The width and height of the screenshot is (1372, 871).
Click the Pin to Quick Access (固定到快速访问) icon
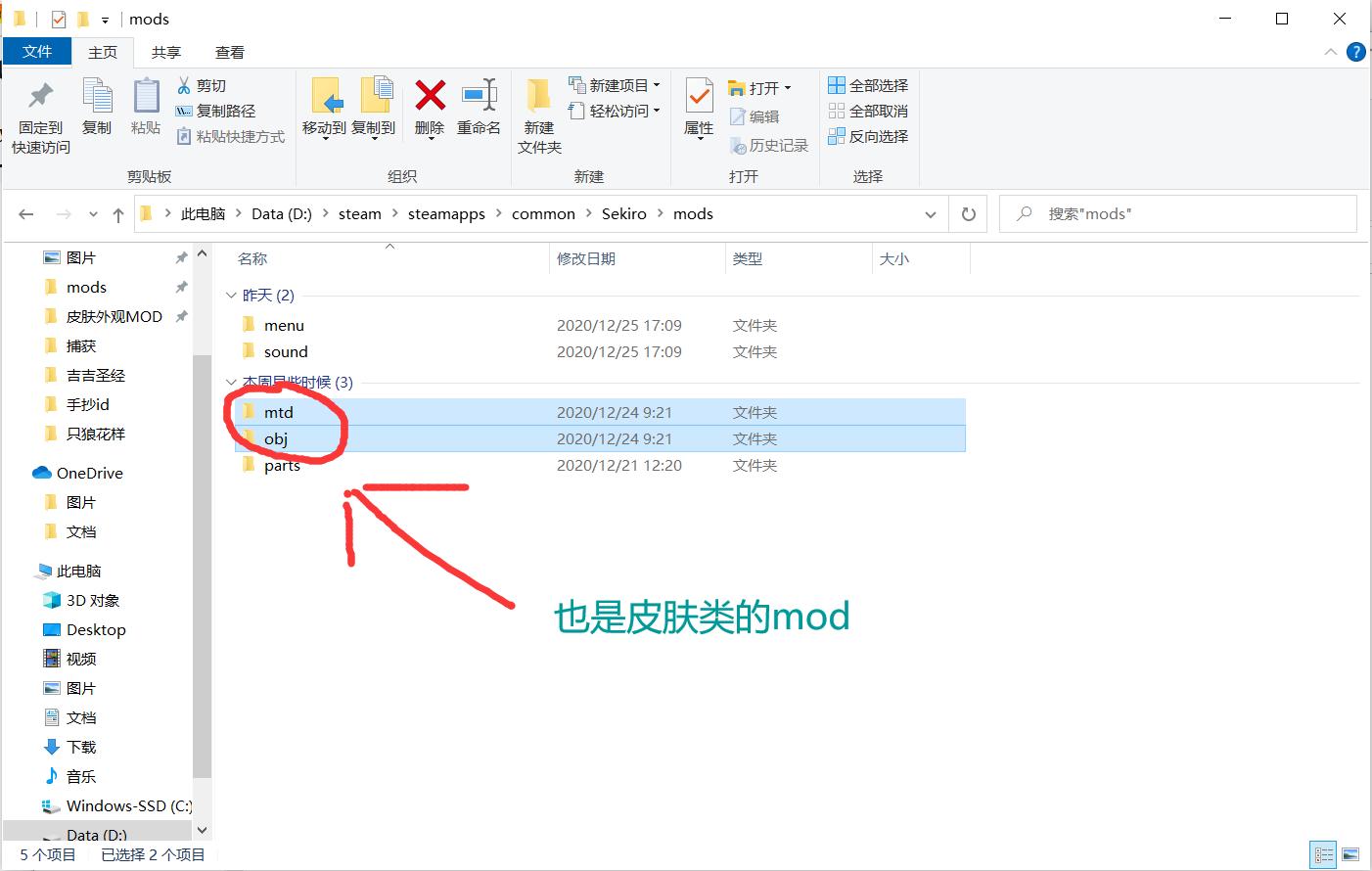[40, 96]
